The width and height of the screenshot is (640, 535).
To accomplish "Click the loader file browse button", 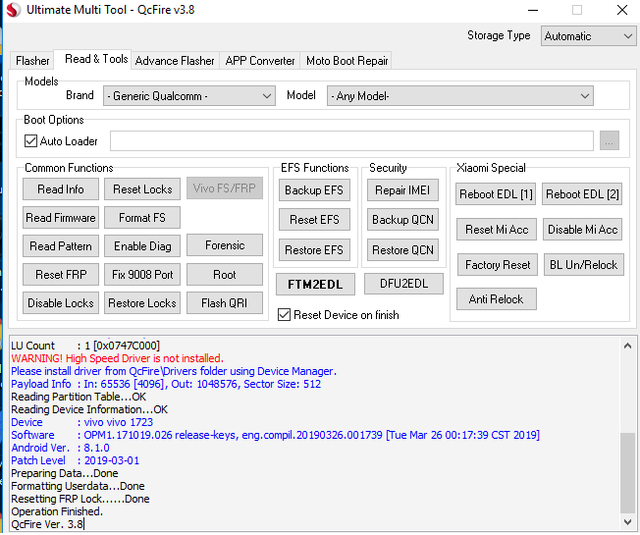I will tap(609, 141).
